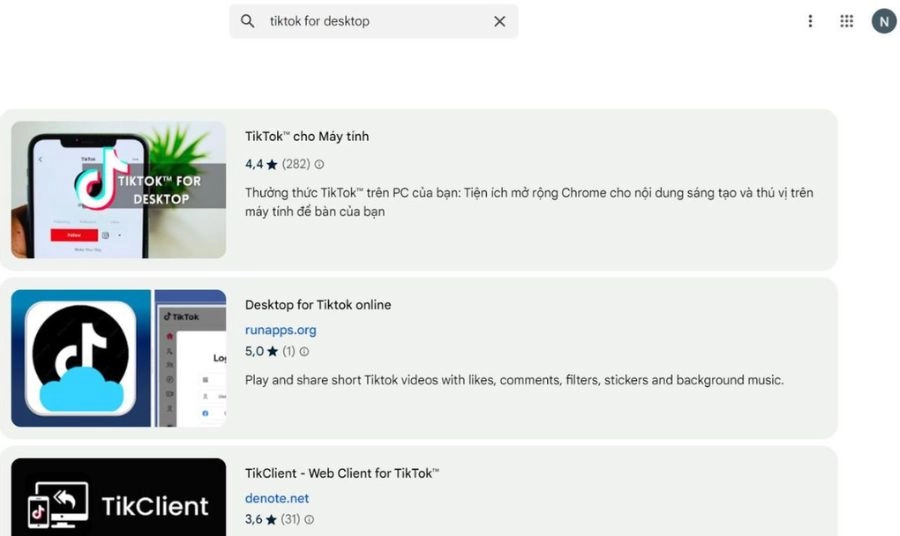Click the '(31)' review count
The image size is (900, 536).
[290, 519]
